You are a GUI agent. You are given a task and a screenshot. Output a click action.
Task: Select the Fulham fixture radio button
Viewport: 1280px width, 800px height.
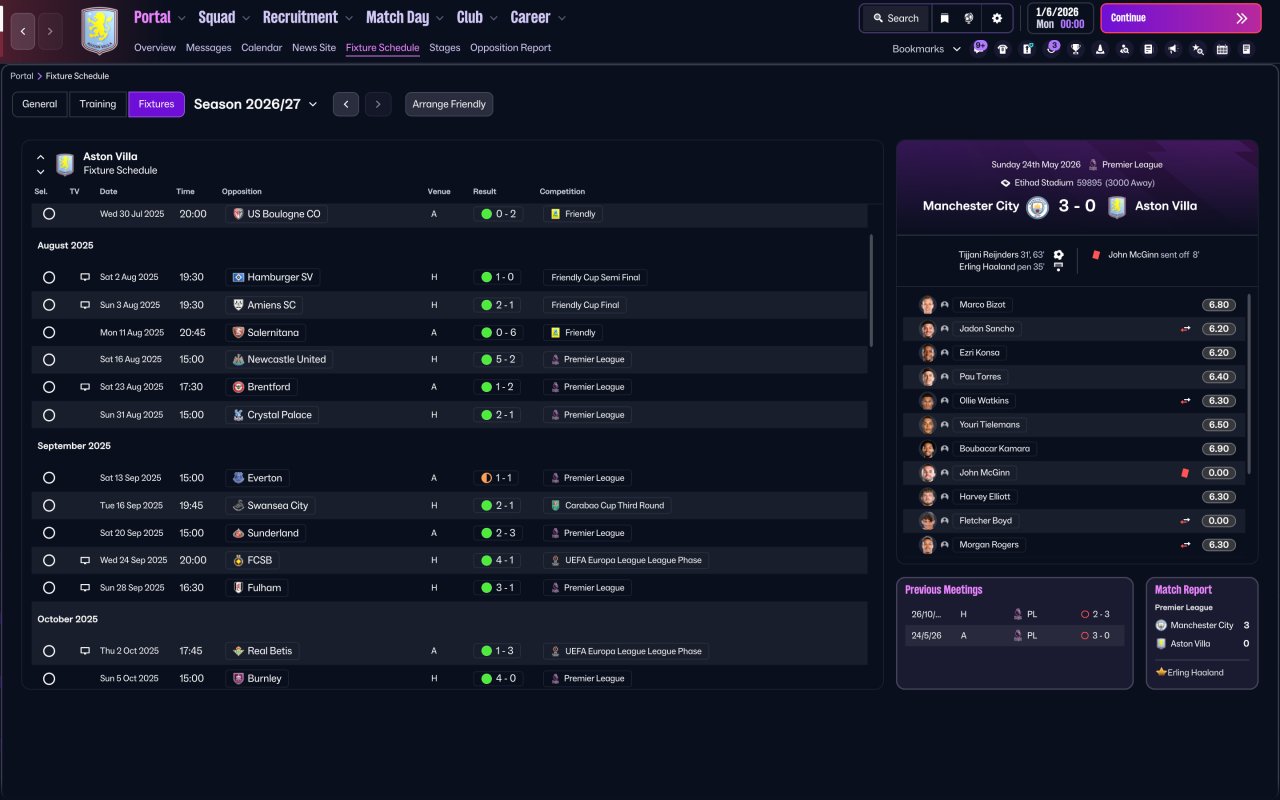pyautogui.click(x=49, y=588)
